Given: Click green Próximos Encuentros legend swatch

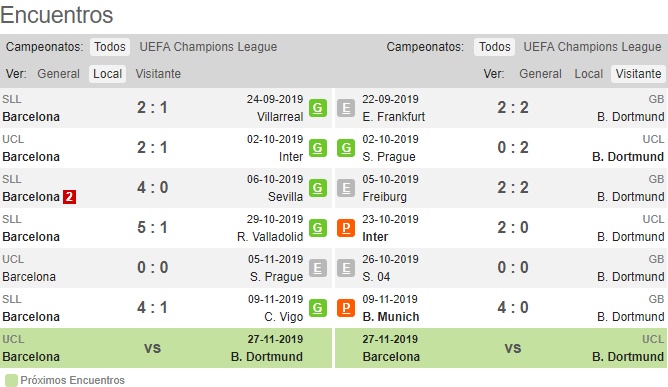Looking at the screenshot, I should click(12, 380).
